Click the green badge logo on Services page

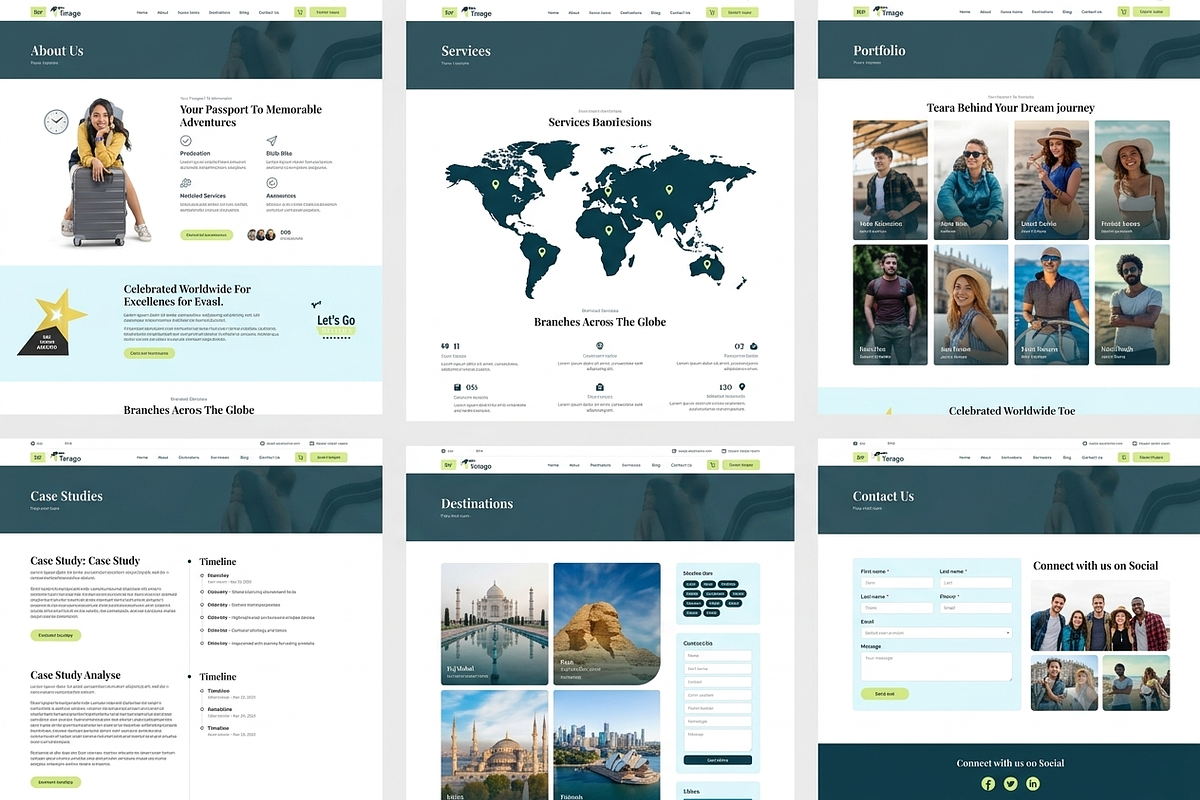449,12
